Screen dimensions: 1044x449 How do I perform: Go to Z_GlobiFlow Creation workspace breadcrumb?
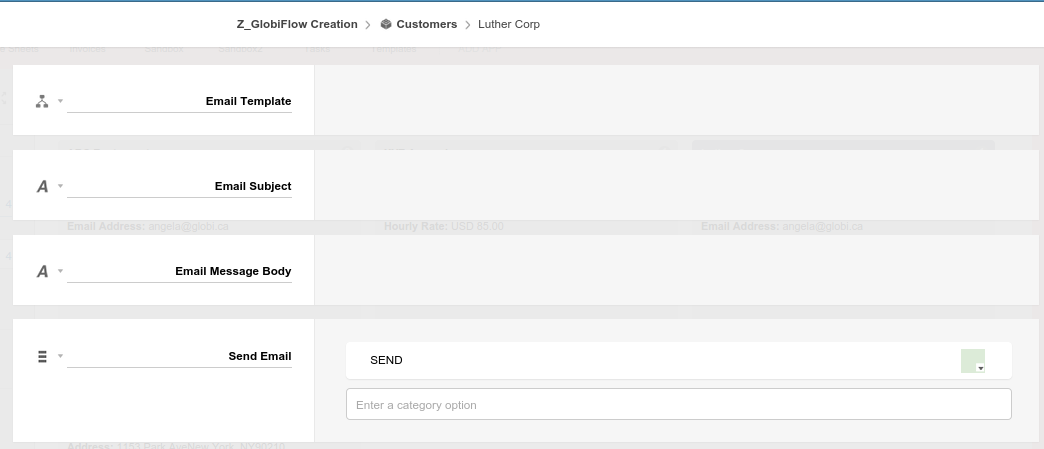pos(297,24)
